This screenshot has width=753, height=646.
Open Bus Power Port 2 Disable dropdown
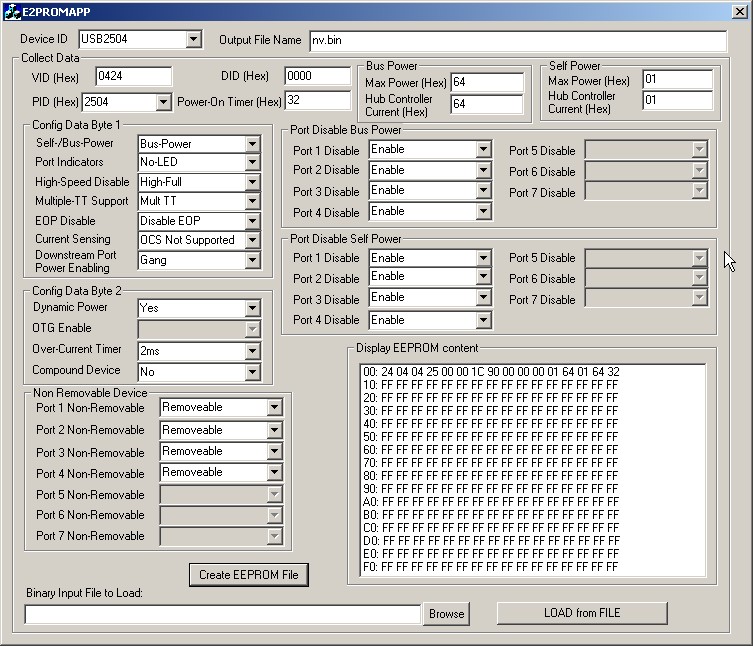tap(484, 170)
